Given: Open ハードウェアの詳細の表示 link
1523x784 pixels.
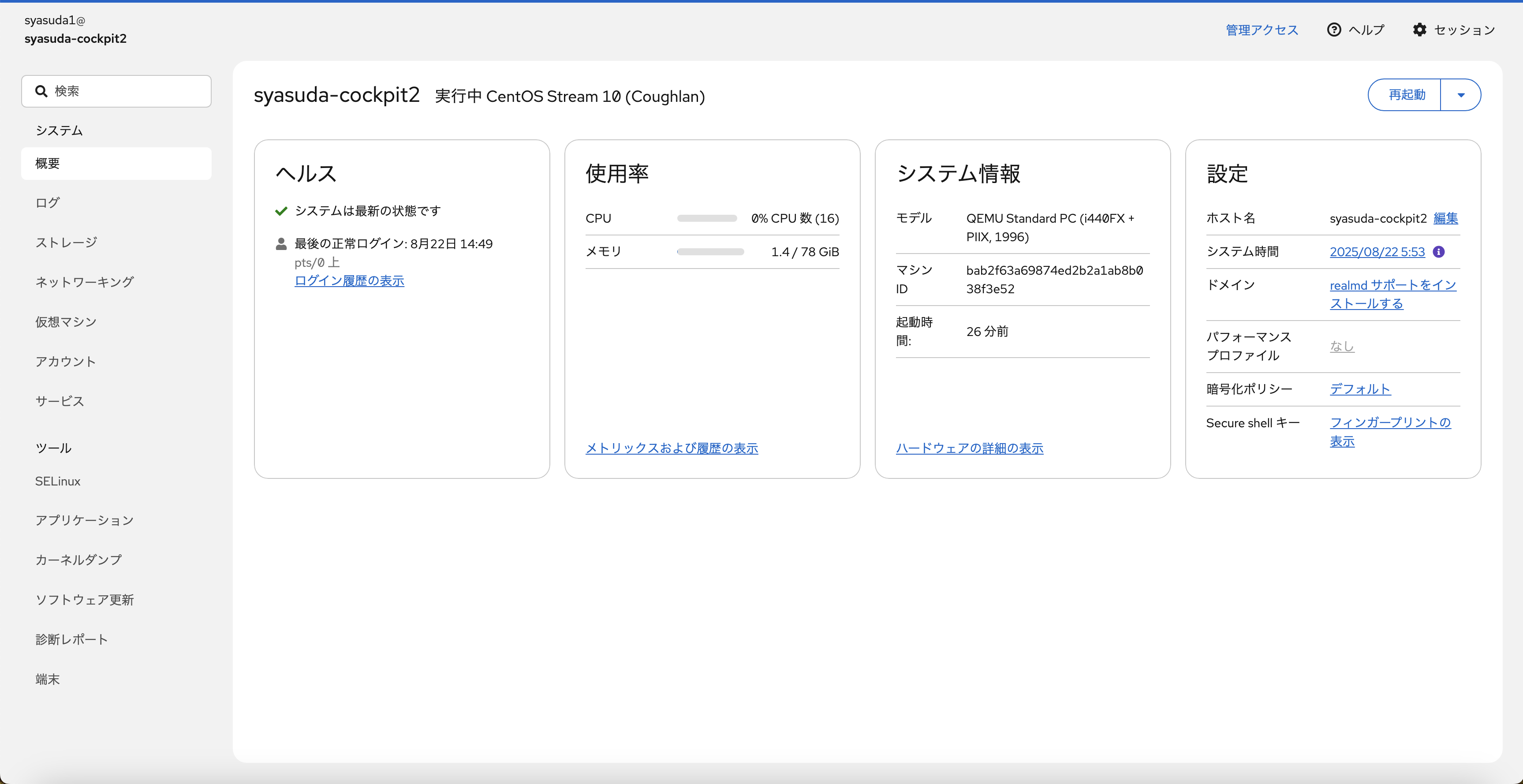Looking at the screenshot, I should (969, 448).
